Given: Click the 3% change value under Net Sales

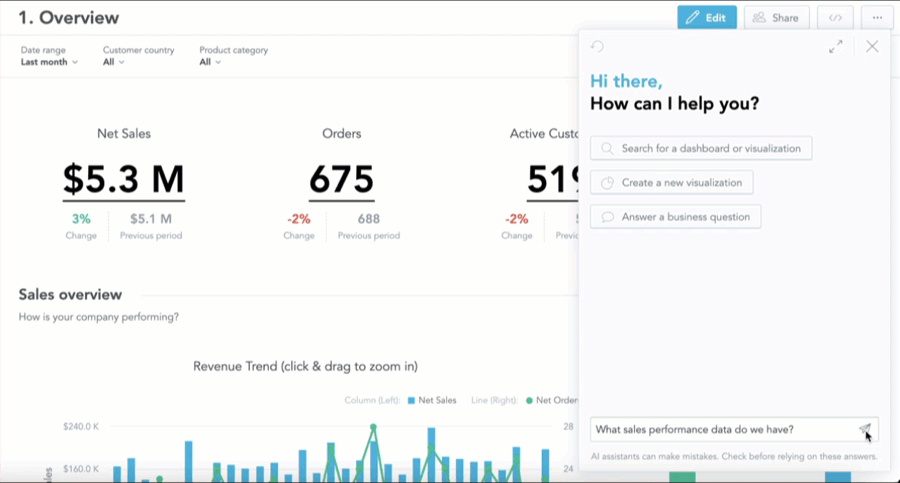Looking at the screenshot, I should click(81, 219).
